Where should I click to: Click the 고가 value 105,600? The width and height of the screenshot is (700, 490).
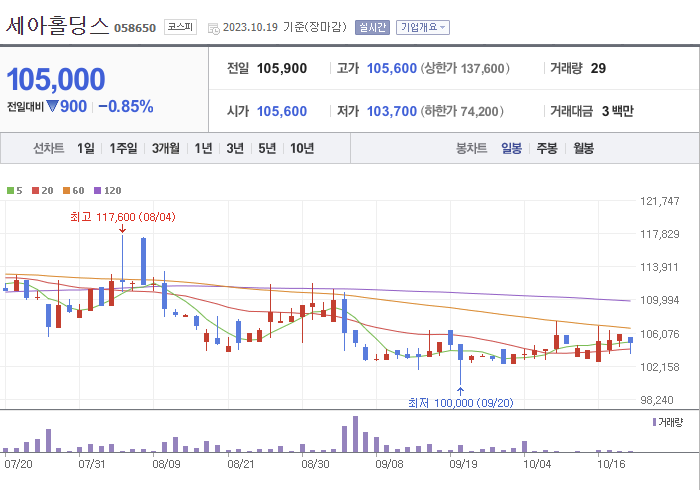click(392, 68)
